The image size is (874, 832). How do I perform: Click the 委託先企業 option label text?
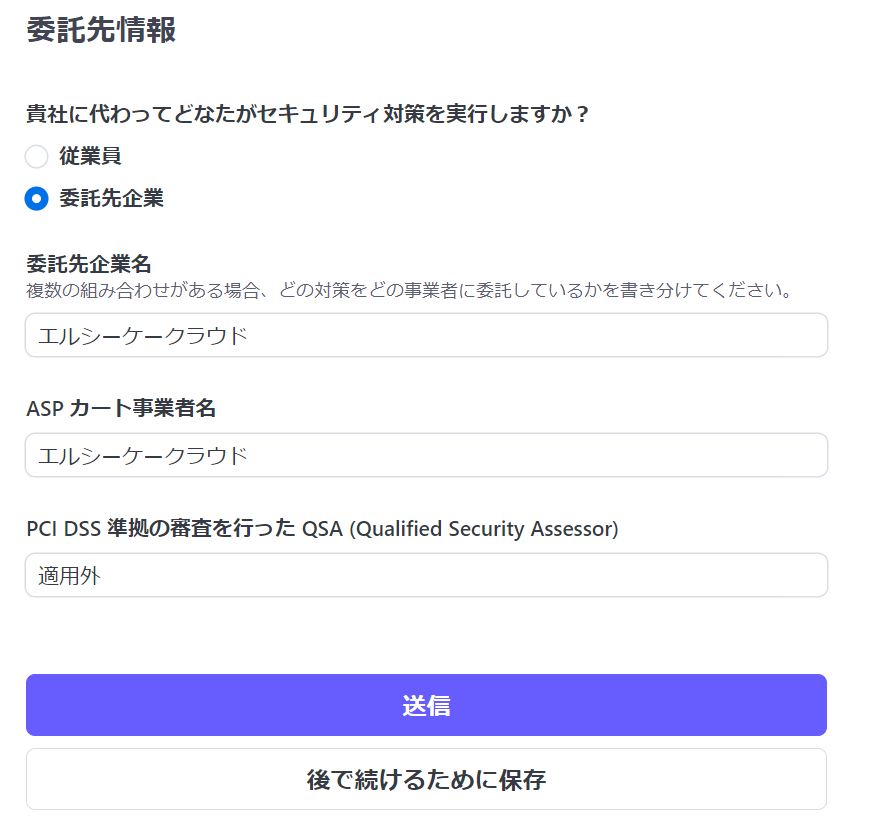tap(111, 199)
